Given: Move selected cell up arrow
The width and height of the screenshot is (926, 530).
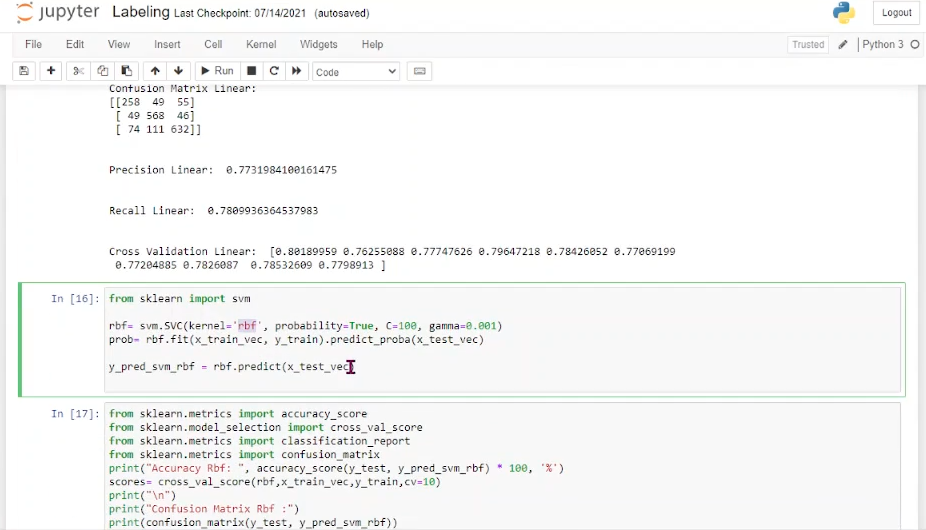Looking at the screenshot, I should click(x=155, y=71).
